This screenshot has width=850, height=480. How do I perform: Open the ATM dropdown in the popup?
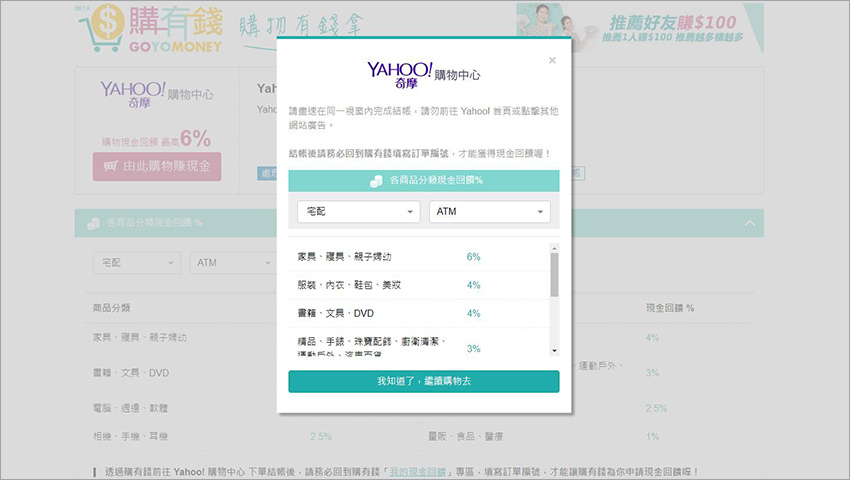click(x=490, y=212)
